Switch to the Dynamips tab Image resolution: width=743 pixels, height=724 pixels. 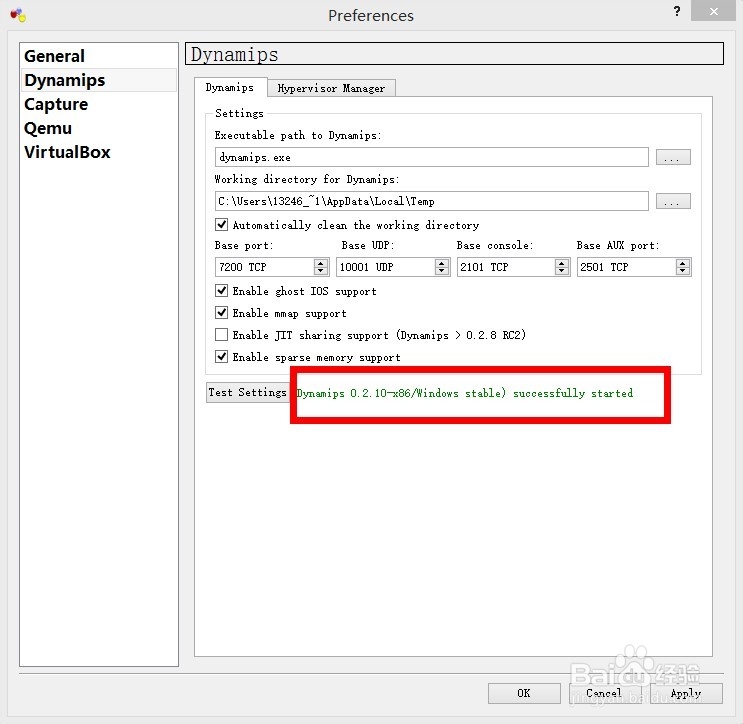(x=230, y=88)
